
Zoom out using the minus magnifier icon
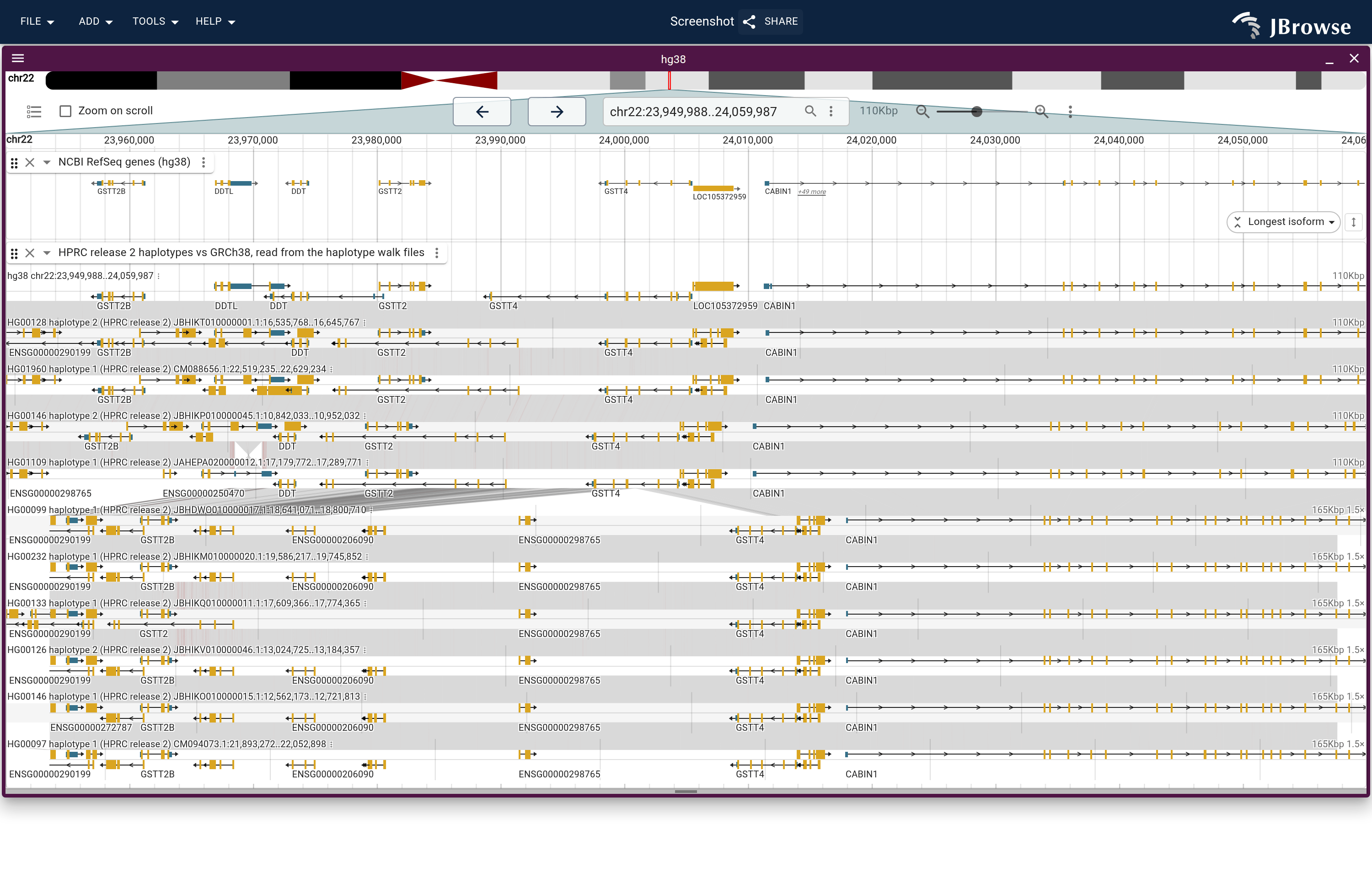923,111
